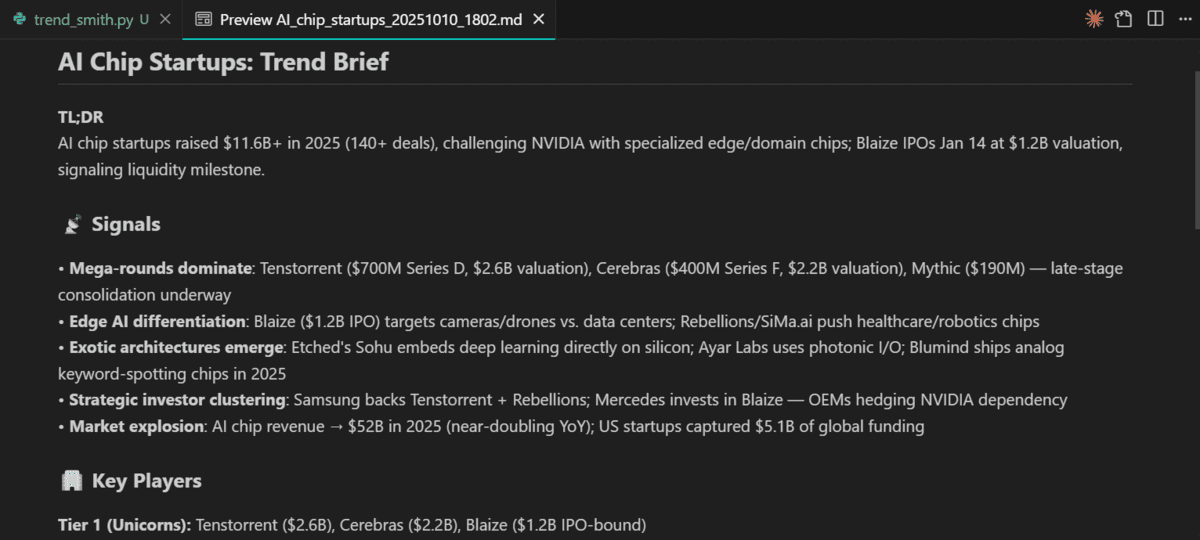Close the Preview AI_chip_startups tab
1200x540 pixels.
[x=539, y=20]
